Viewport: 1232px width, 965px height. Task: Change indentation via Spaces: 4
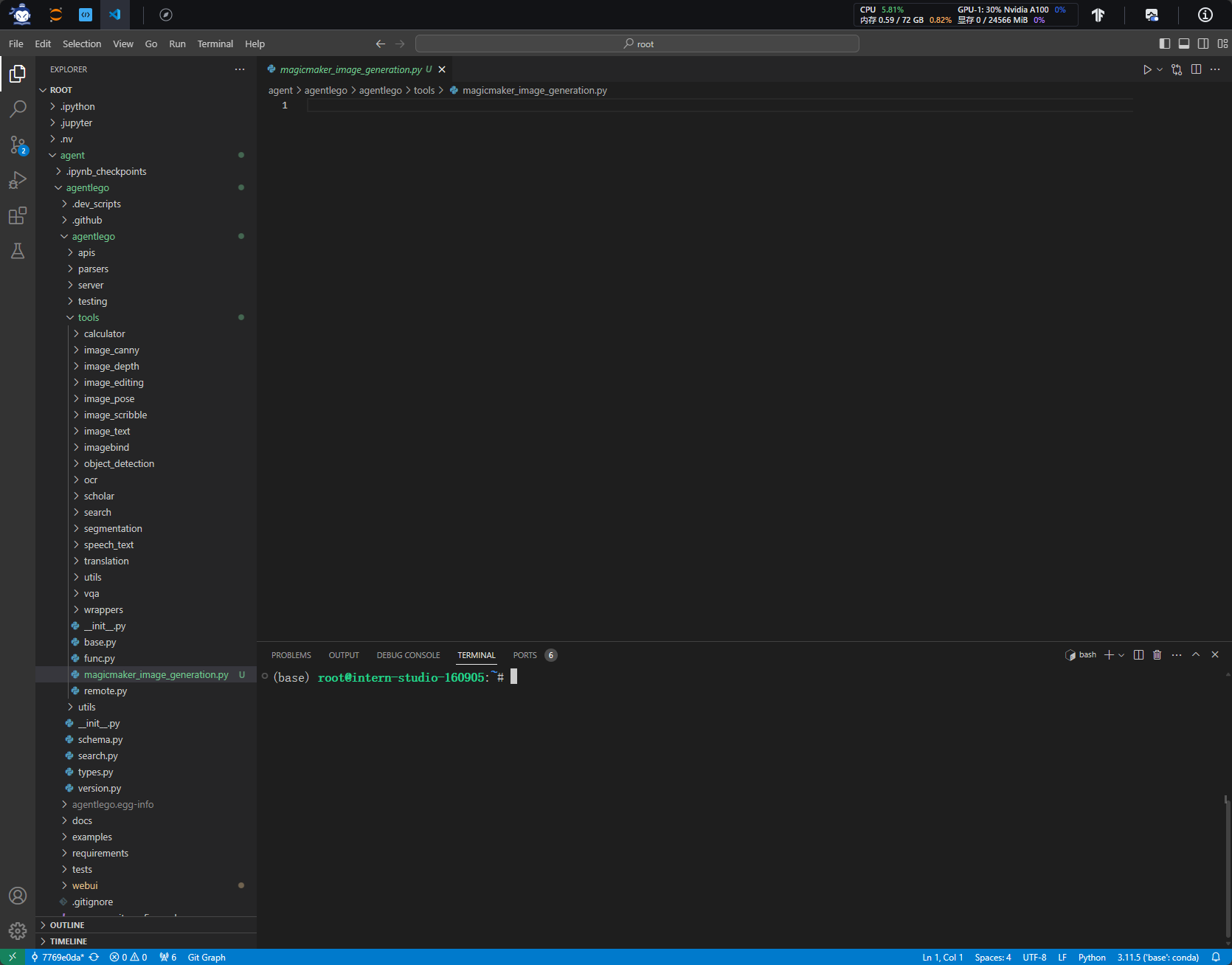993,958
